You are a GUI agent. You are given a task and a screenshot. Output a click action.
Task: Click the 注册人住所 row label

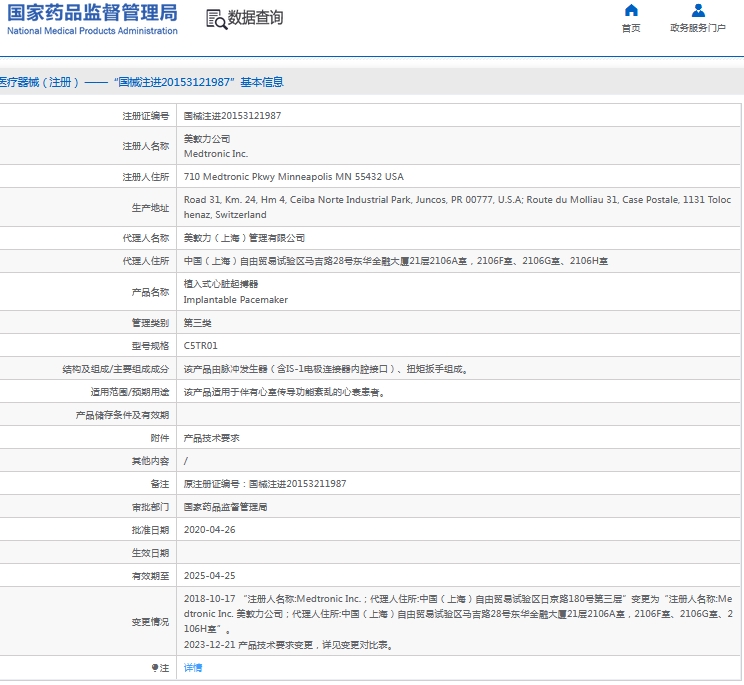[x=145, y=176]
